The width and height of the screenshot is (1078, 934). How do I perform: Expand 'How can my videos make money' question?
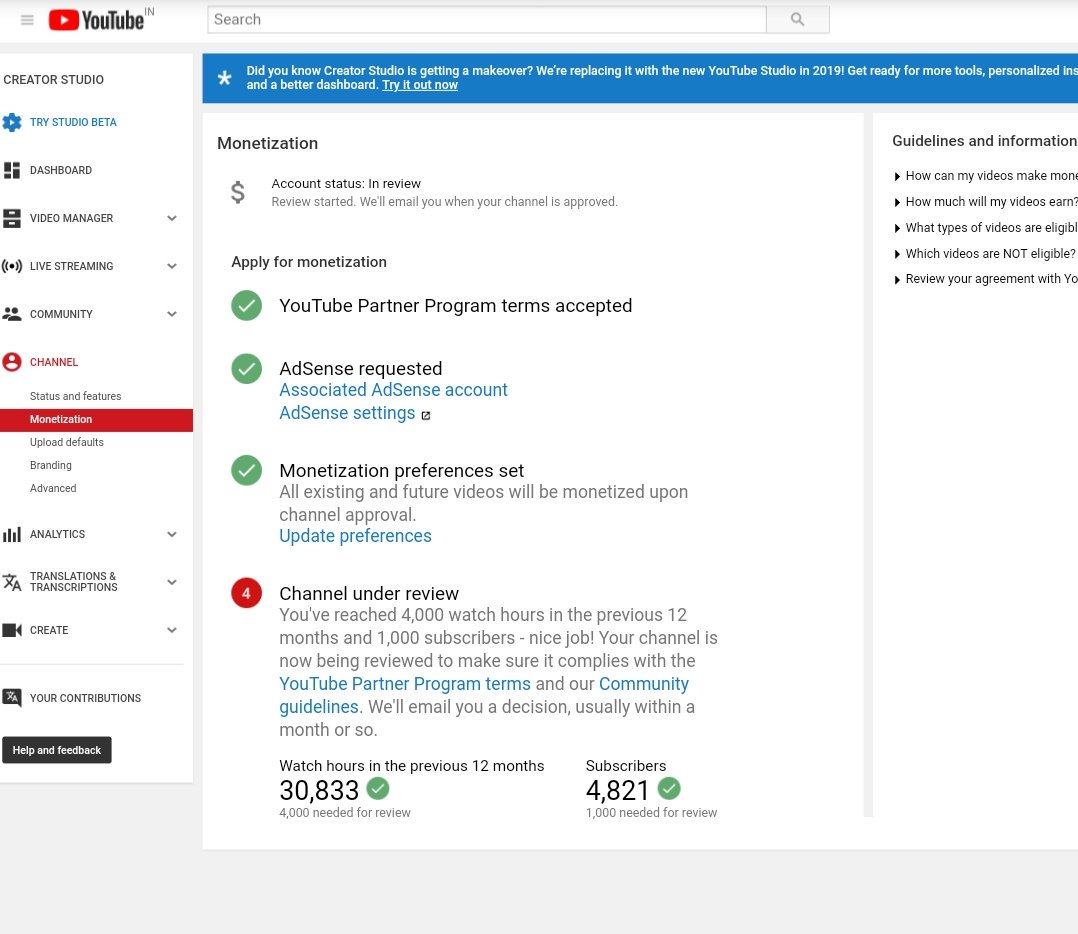point(986,176)
